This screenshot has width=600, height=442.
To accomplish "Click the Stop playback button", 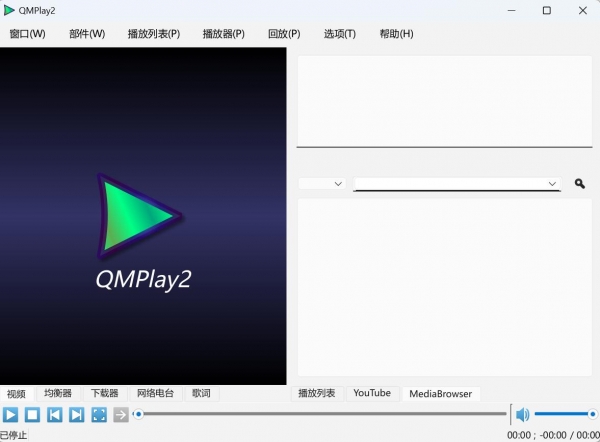I will tap(33, 415).
